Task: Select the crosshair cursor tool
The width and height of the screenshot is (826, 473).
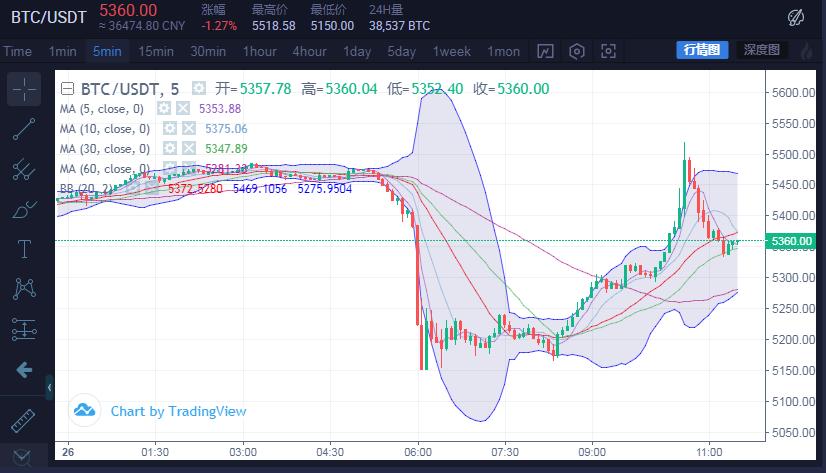Action: 25,89
